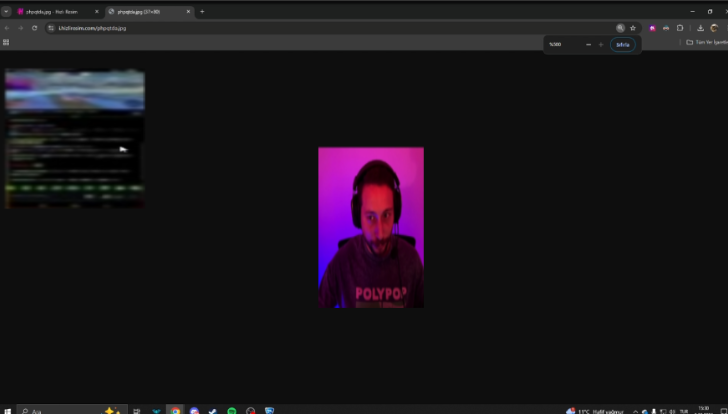The height and width of the screenshot is (414, 728).
Task: Go forward to next page
Action: [20, 28]
